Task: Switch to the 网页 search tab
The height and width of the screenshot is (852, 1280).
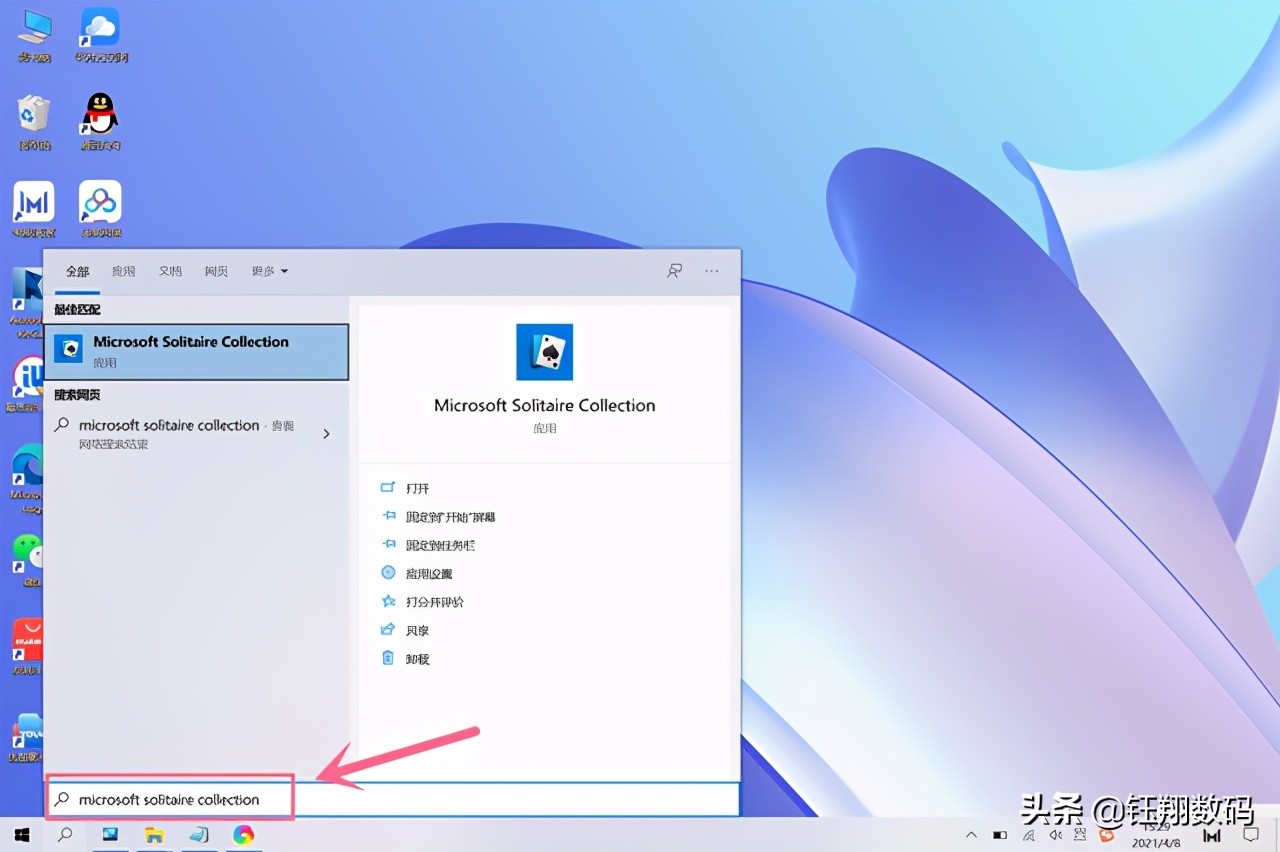Action: tap(216, 271)
